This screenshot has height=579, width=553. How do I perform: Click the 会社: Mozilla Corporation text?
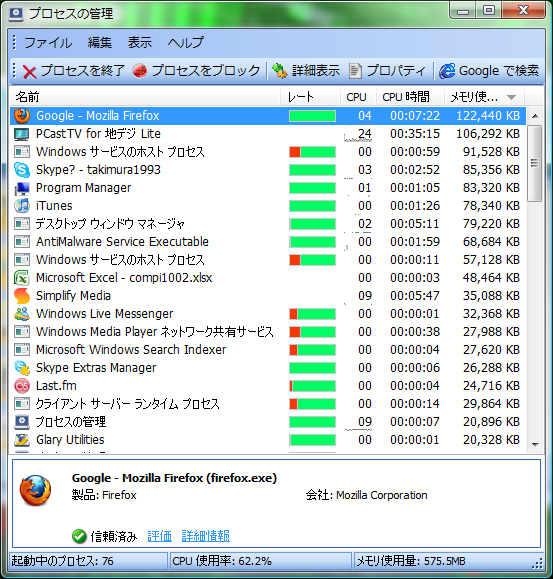[367, 495]
